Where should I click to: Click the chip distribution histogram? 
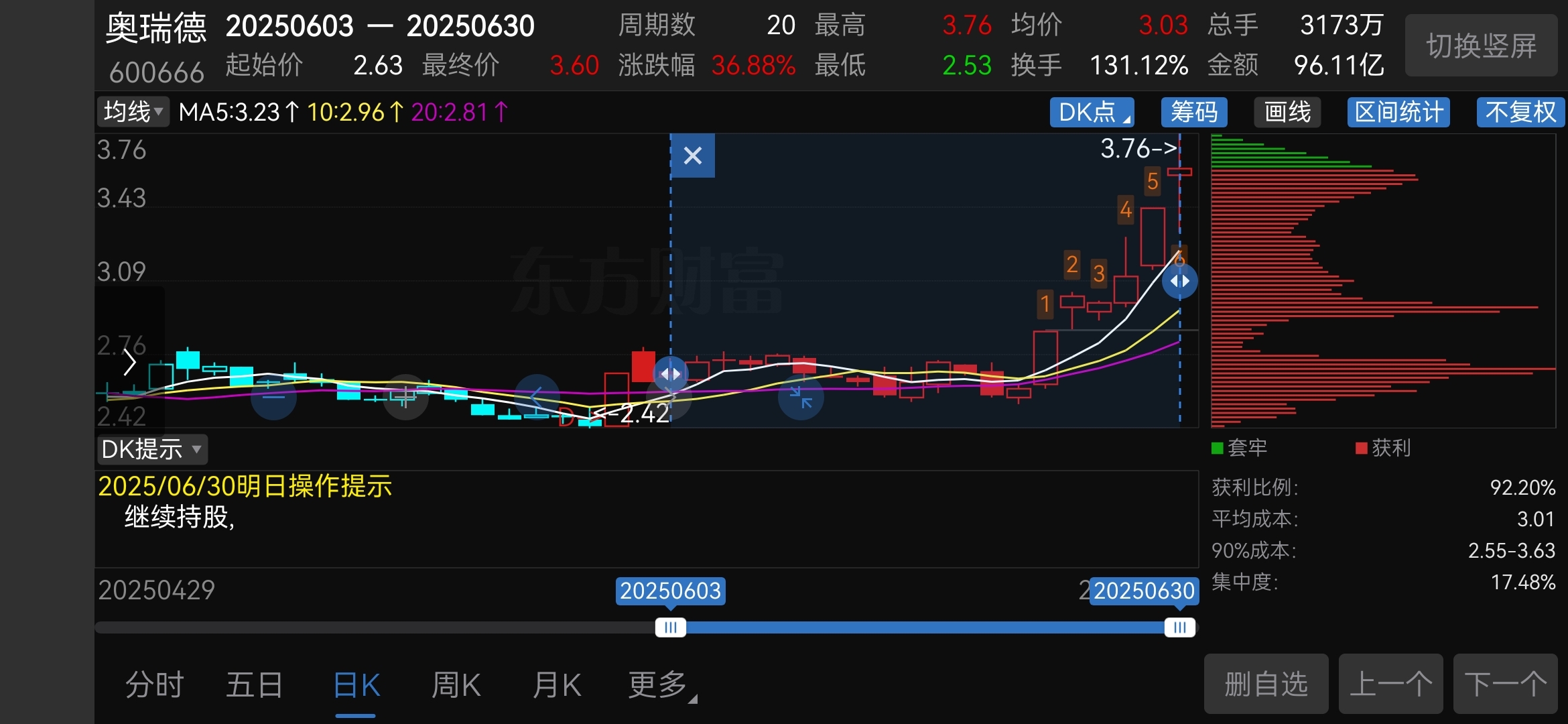[1383, 280]
